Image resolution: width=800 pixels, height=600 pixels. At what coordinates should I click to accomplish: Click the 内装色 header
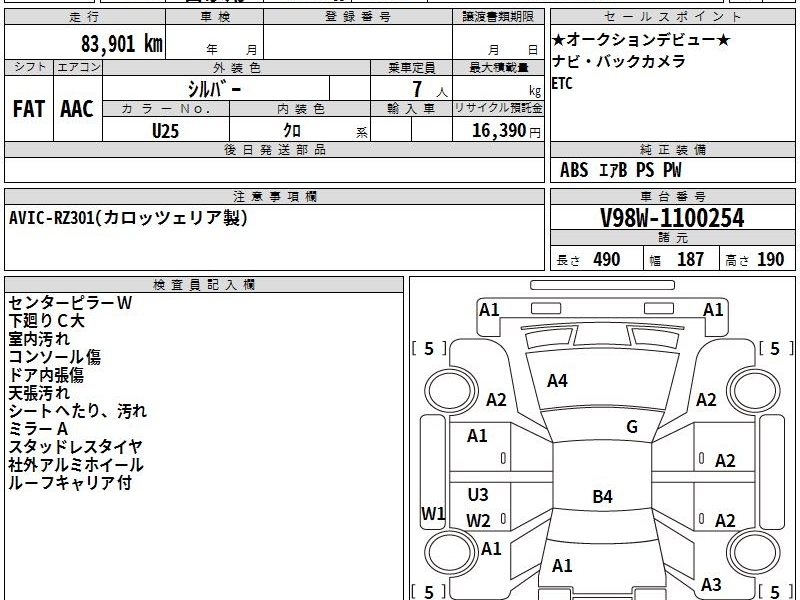tap(301, 109)
